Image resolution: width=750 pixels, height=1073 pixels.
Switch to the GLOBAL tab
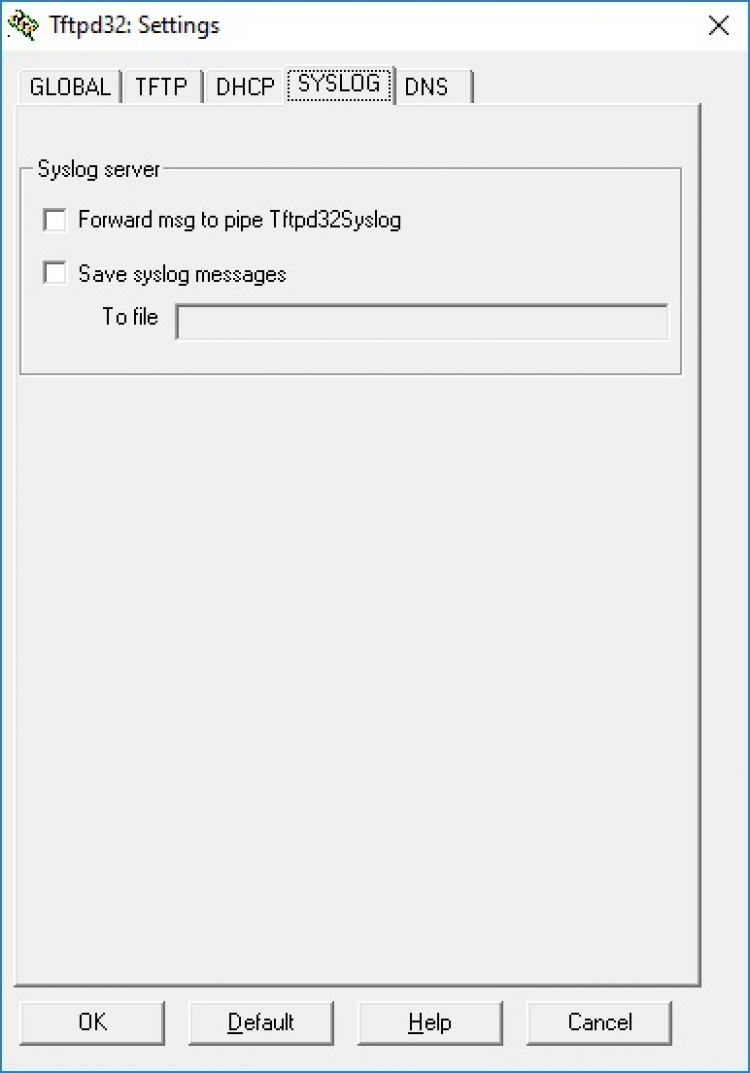pos(70,87)
